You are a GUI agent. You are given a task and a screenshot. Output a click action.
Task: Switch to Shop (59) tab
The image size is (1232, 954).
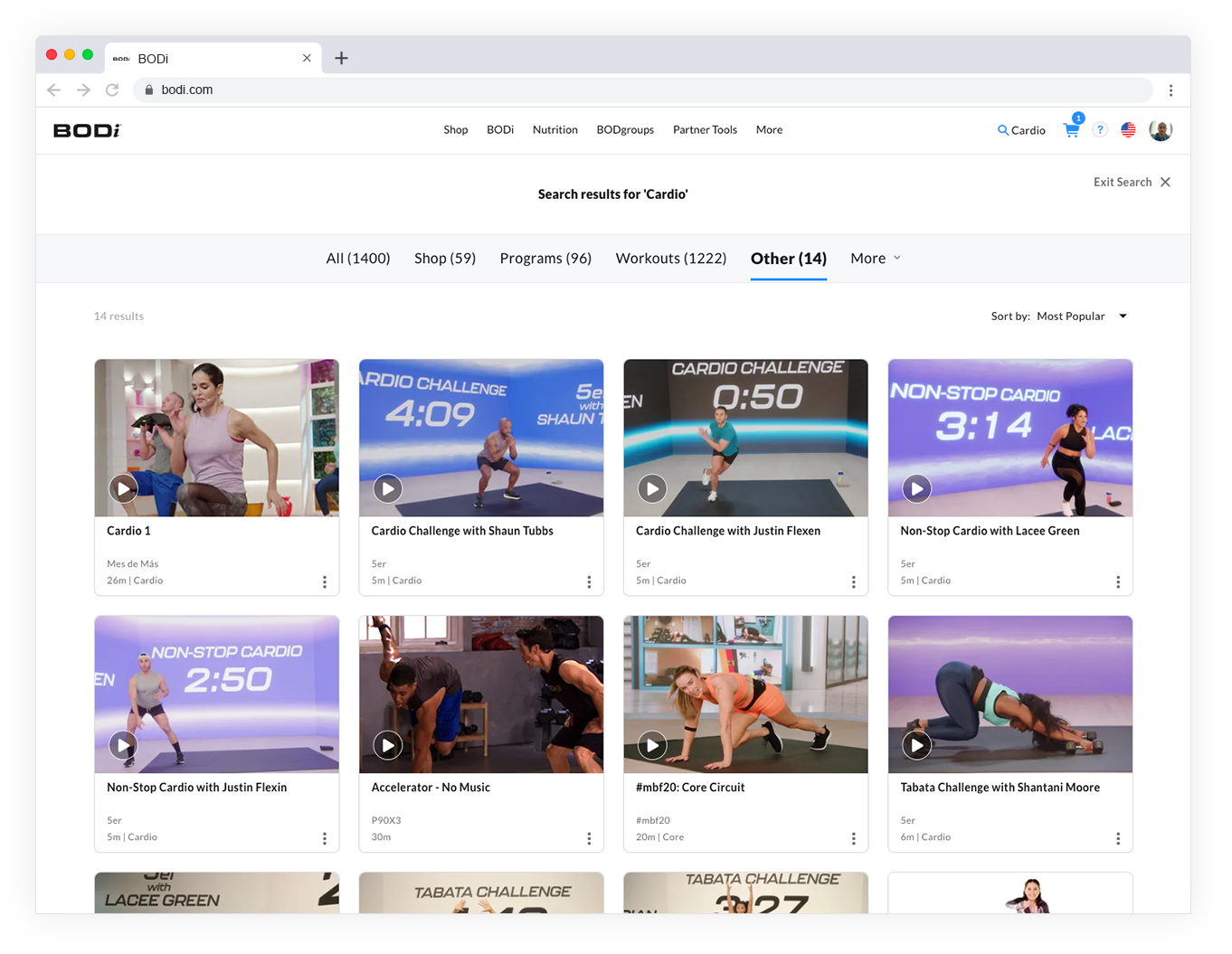[x=445, y=259]
